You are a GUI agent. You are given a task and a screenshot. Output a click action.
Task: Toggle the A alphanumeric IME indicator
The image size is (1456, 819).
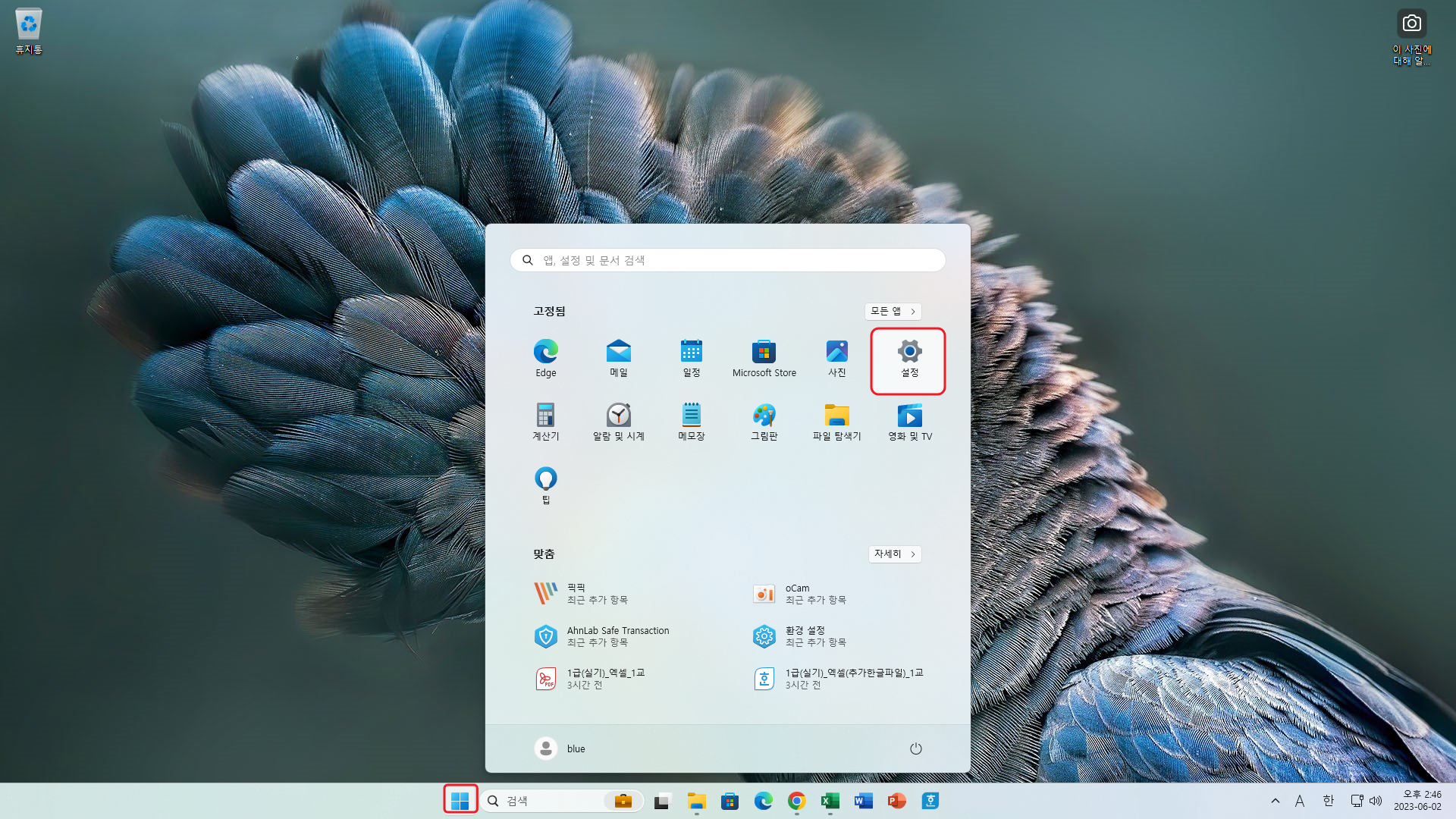point(1300,801)
